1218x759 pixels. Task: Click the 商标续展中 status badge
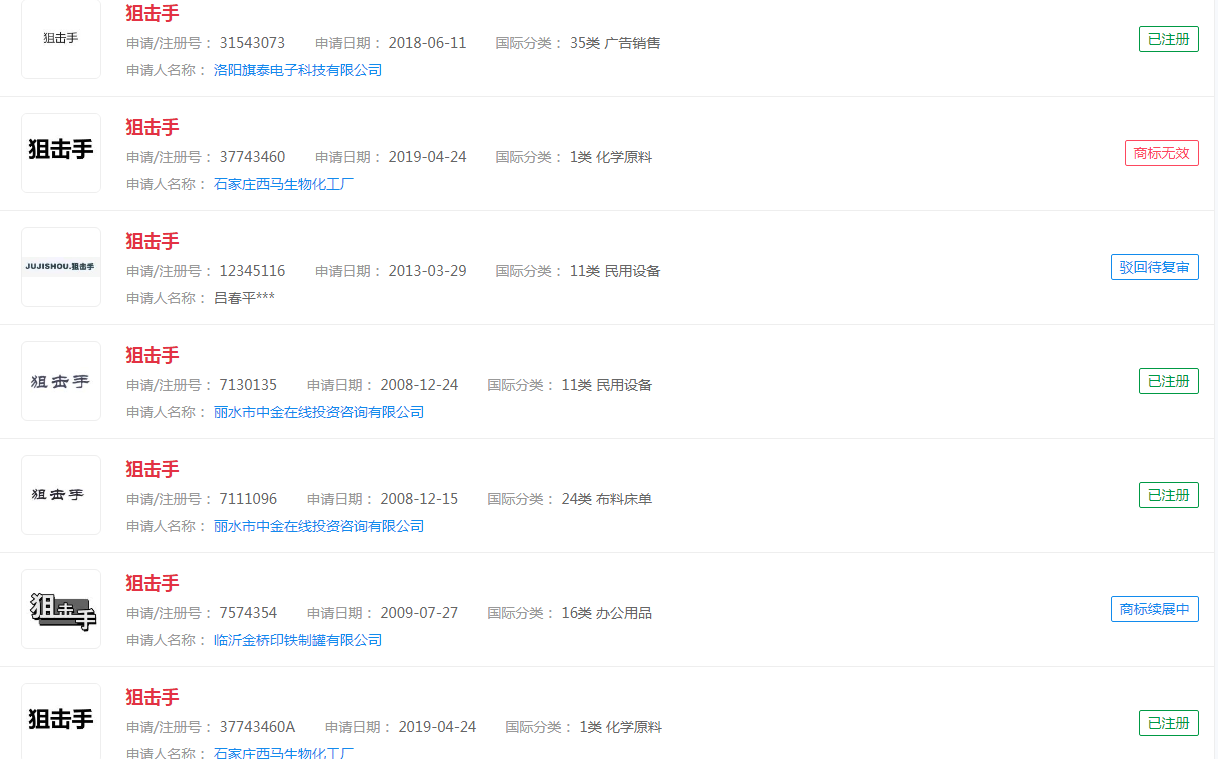pos(1154,609)
